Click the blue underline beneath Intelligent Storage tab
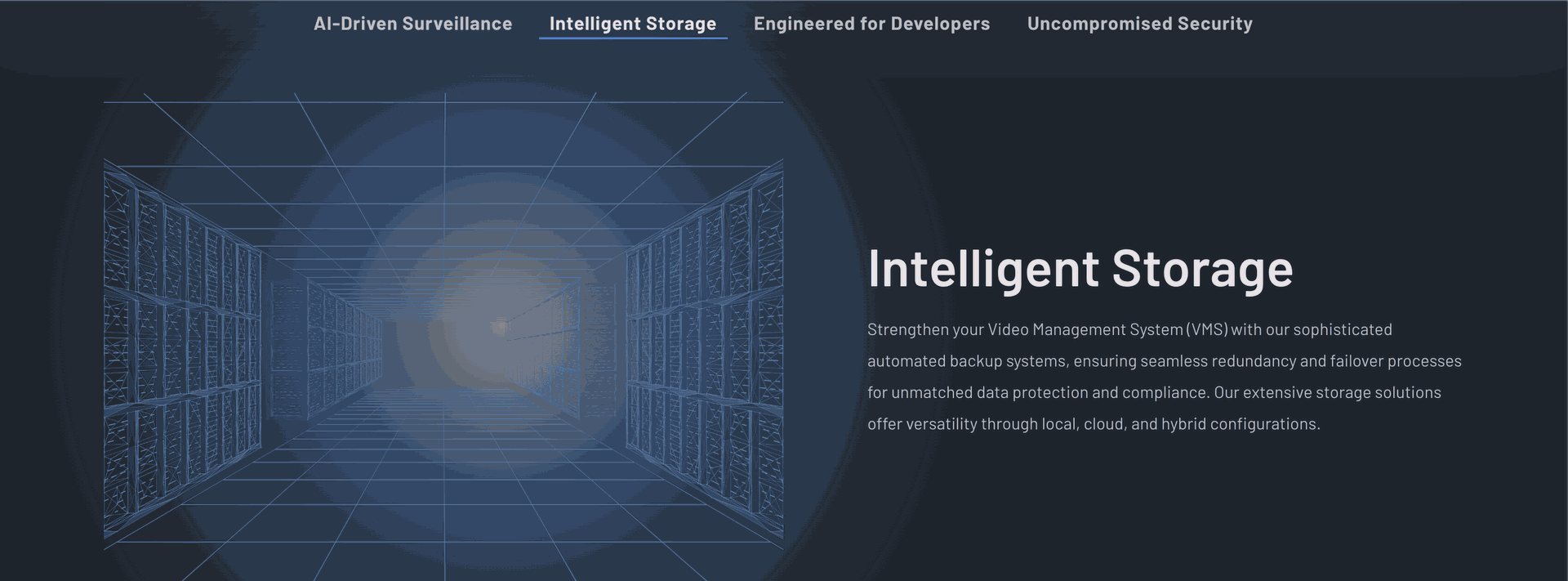This screenshot has height=581, width=1568. point(633,38)
